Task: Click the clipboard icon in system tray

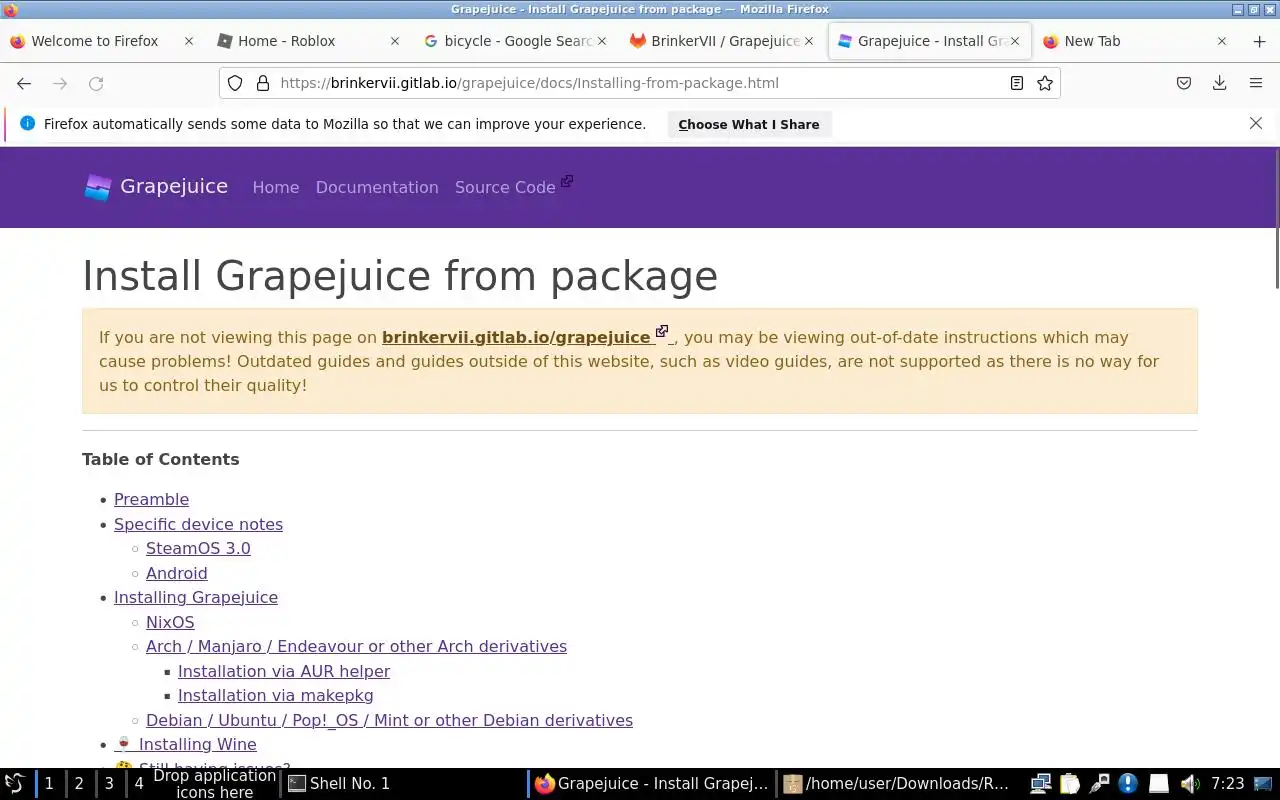Action: [1070, 783]
